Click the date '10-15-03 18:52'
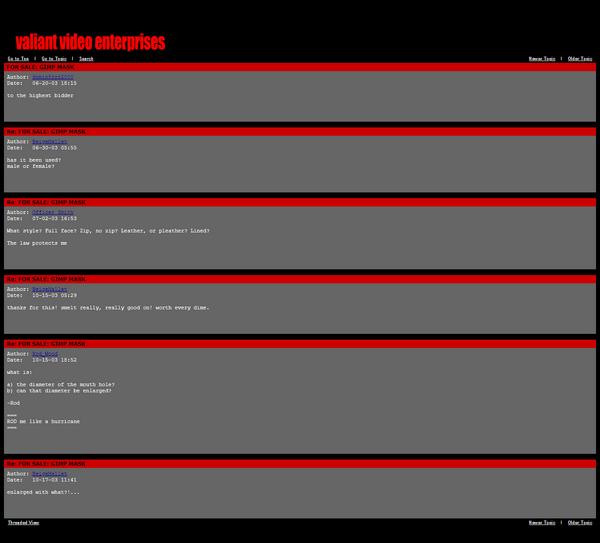Image resolution: width=600 pixels, height=543 pixels. point(54,360)
